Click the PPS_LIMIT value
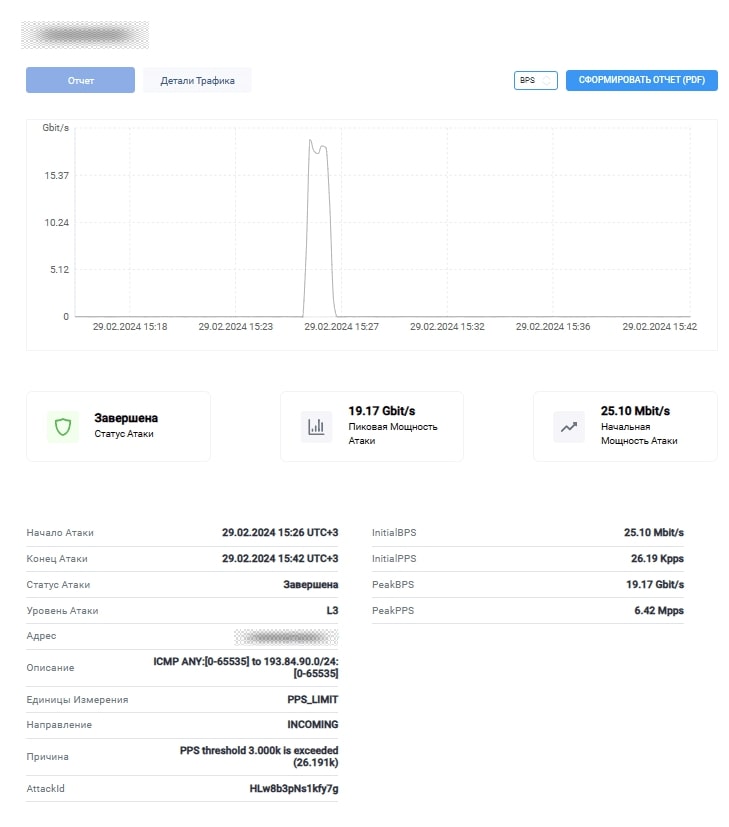 tap(313, 699)
